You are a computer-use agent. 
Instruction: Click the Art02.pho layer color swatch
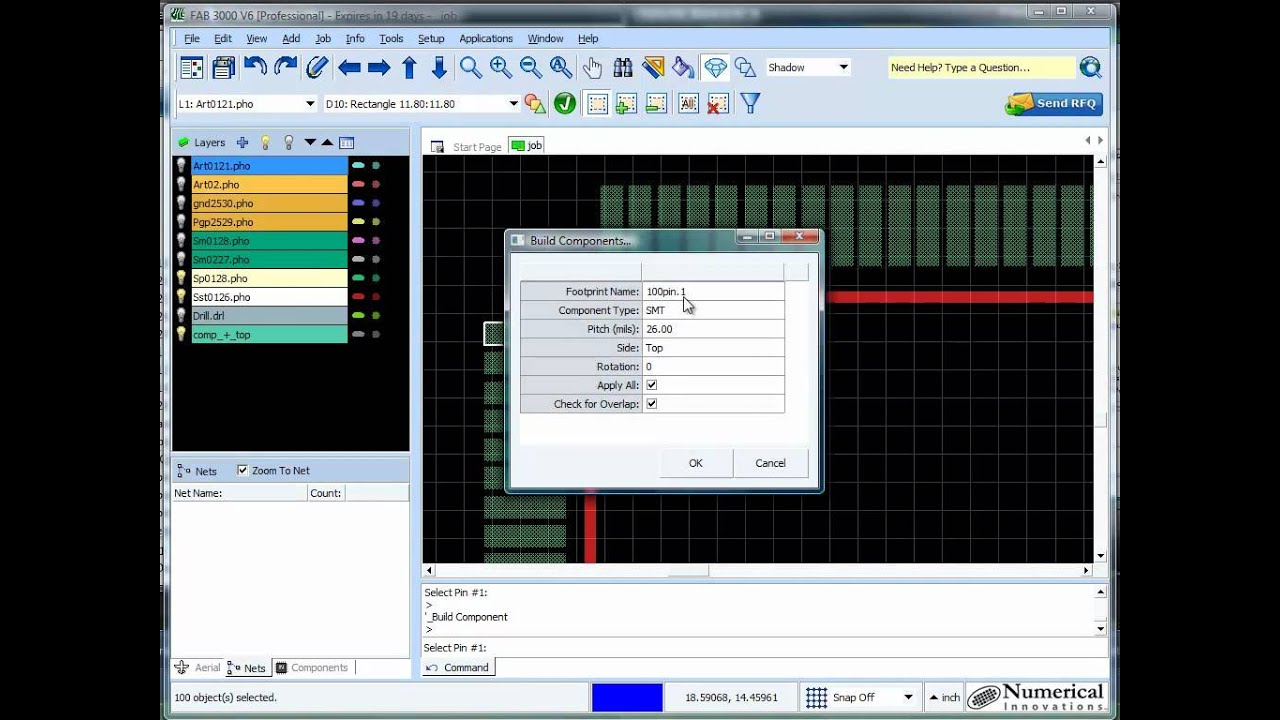coord(358,184)
